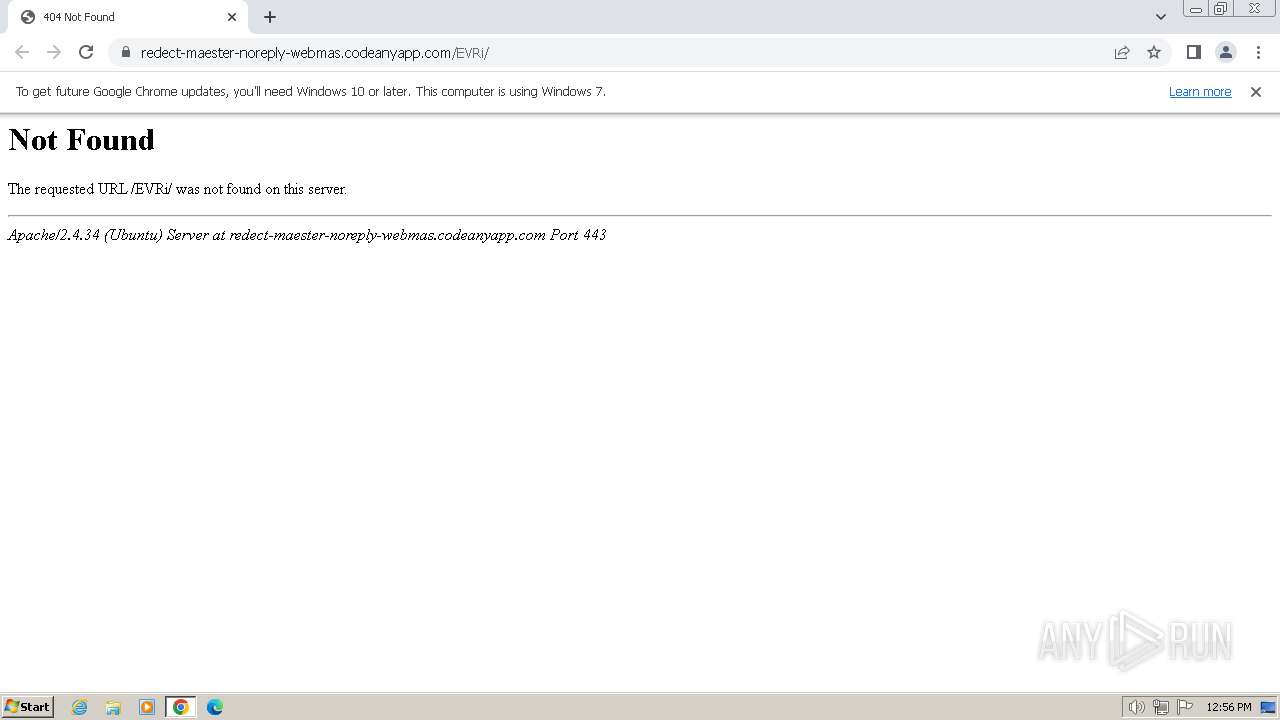The image size is (1280, 720).
Task: View site information lock icon
Action: tap(125, 52)
